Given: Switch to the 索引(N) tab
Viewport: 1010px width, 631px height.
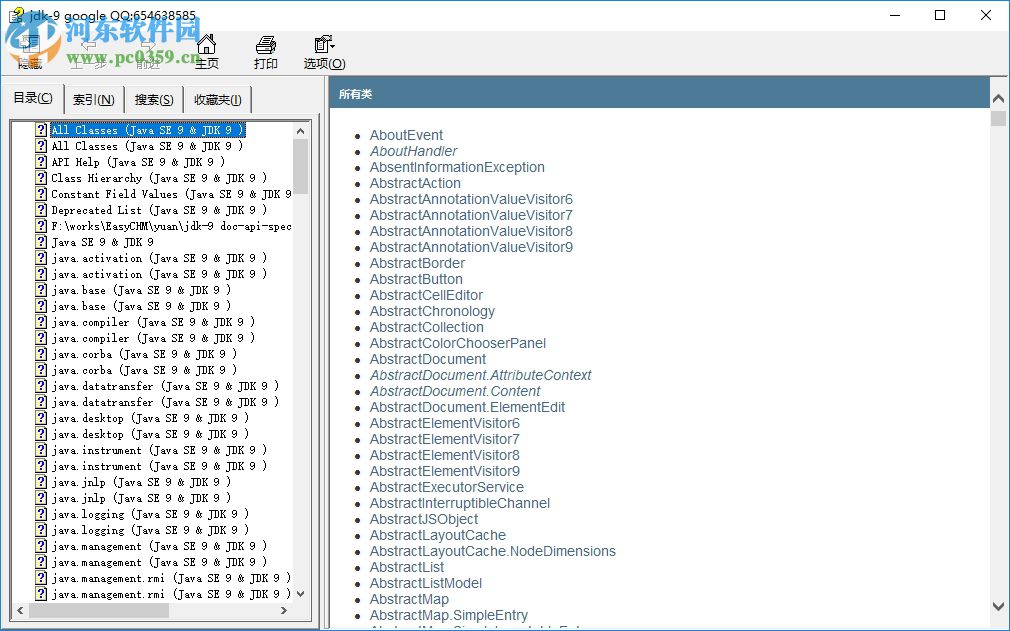Looking at the screenshot, I should tap(93, 99).
